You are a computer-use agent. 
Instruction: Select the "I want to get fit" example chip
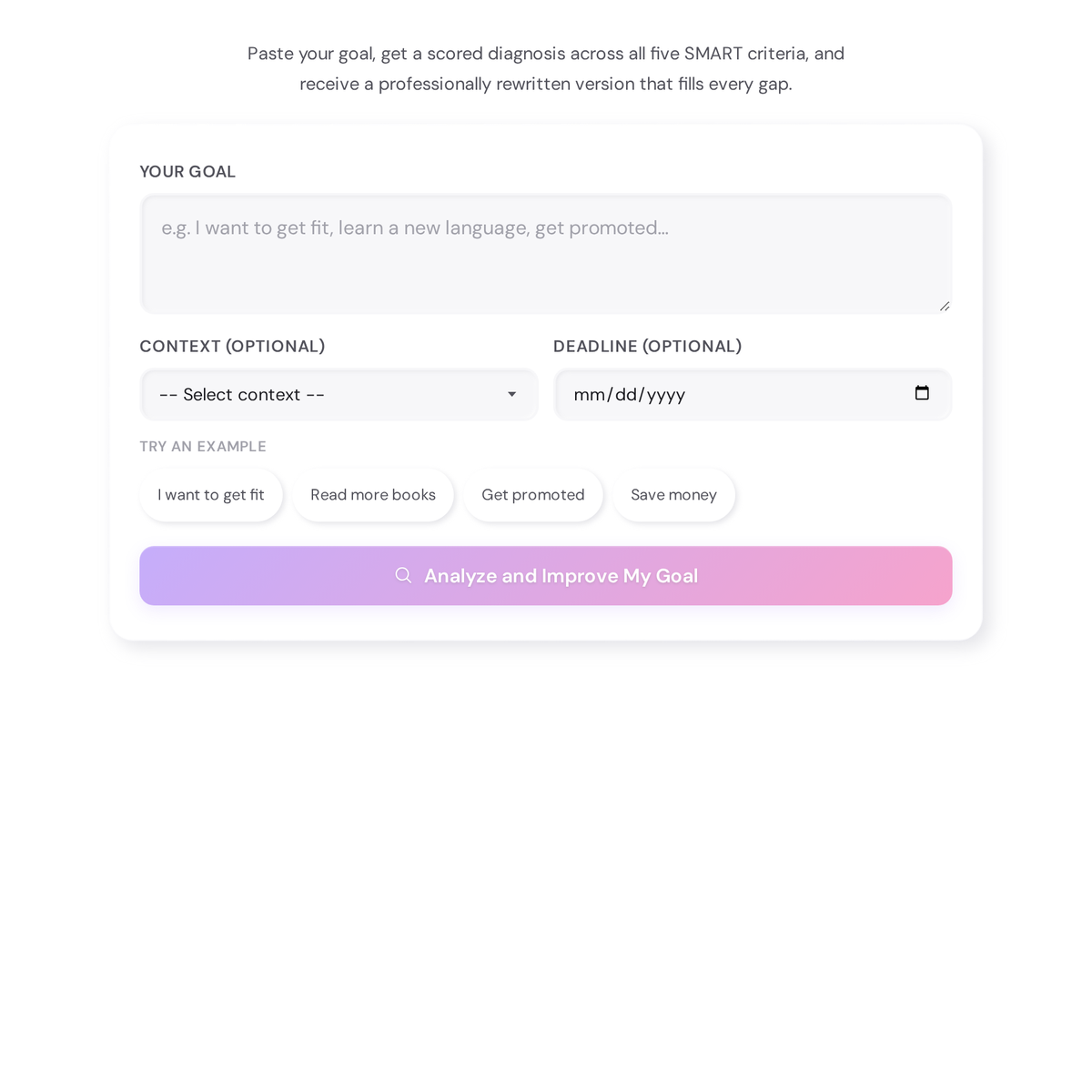(x=210, y=495)
